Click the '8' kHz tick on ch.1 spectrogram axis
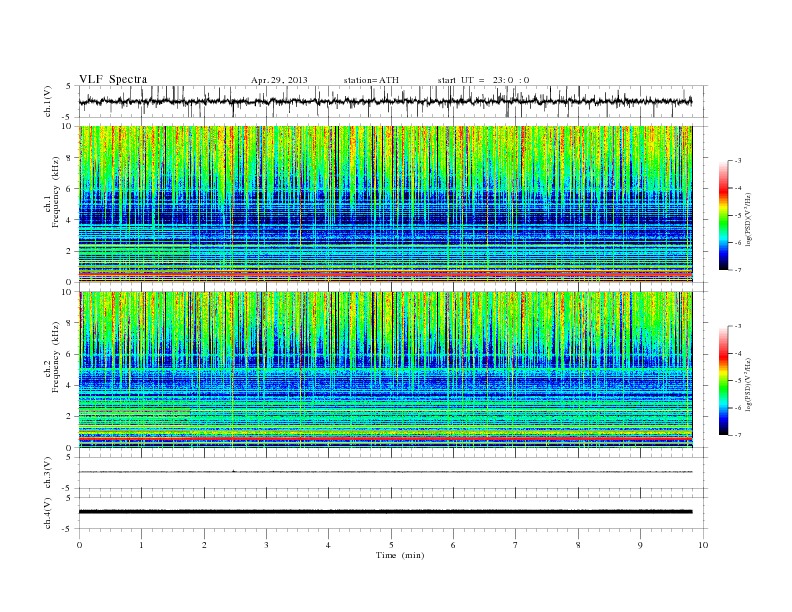Screen dimensions: 792x612 tap(69, 158)
